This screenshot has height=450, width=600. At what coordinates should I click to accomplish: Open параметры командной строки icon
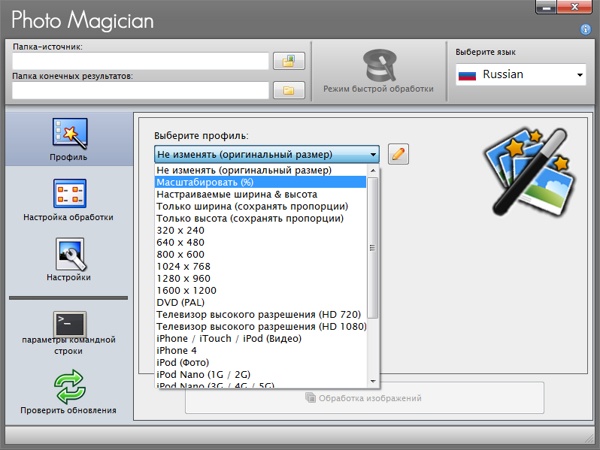click(69, 324)
